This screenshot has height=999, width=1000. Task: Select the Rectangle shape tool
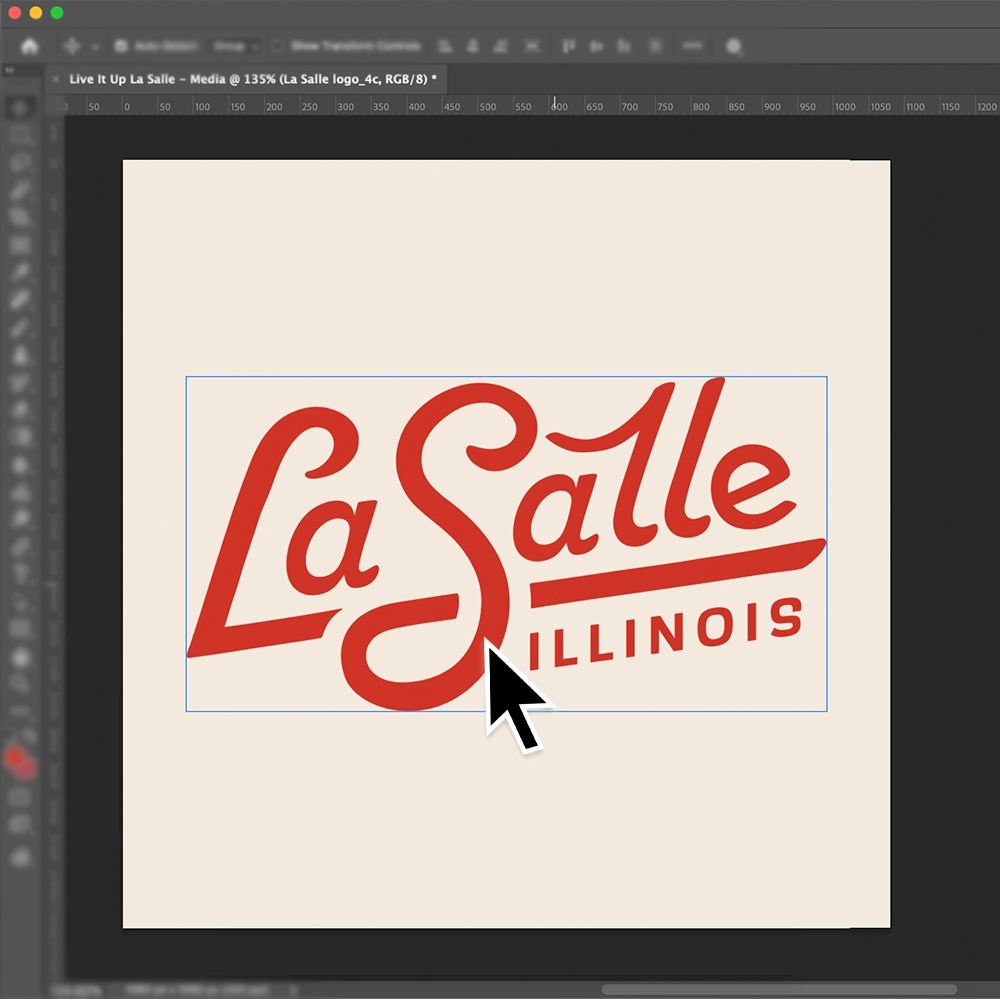(x=20, y=629)
